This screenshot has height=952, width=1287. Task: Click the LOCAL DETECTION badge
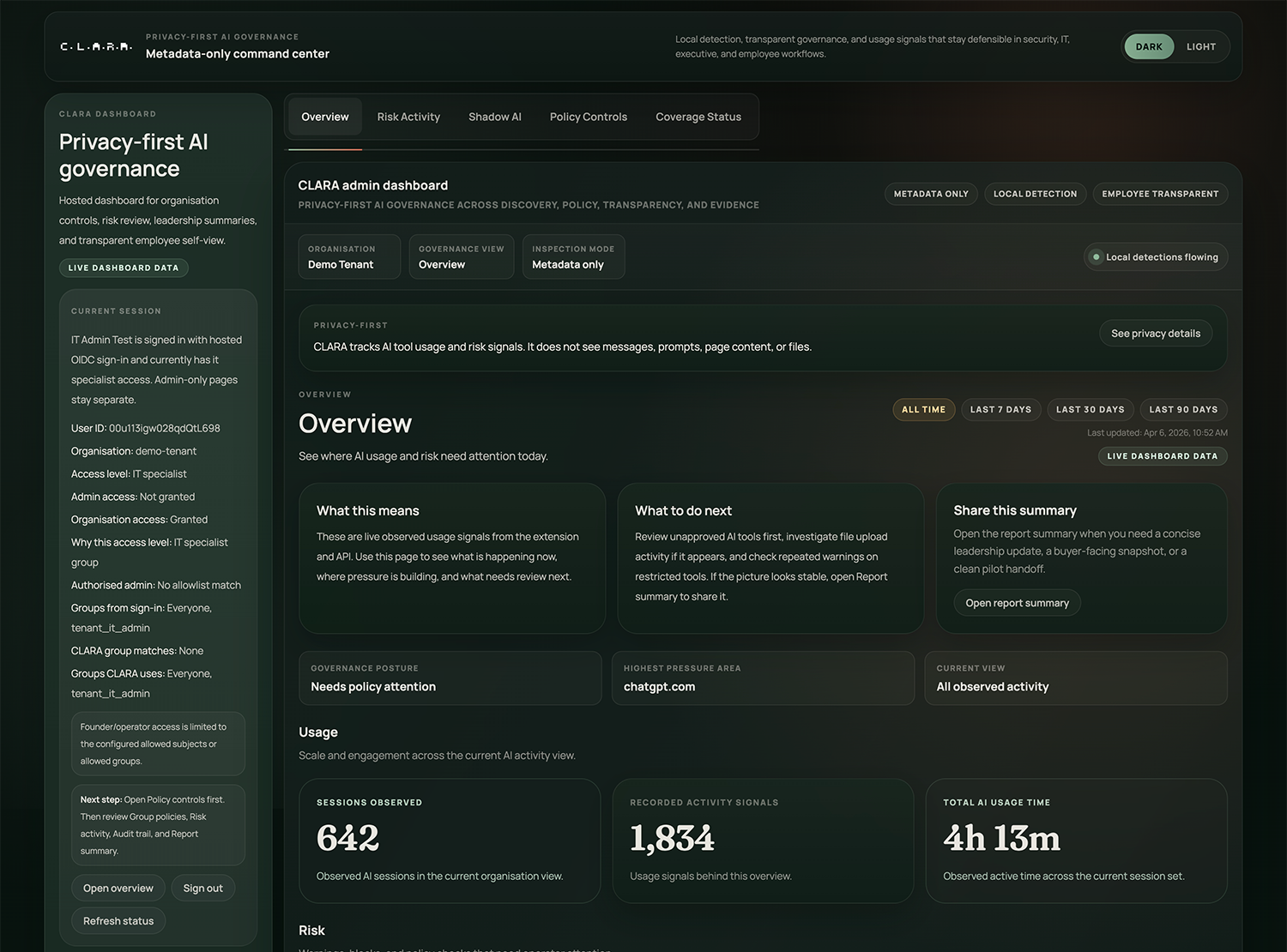(1035, 194)
